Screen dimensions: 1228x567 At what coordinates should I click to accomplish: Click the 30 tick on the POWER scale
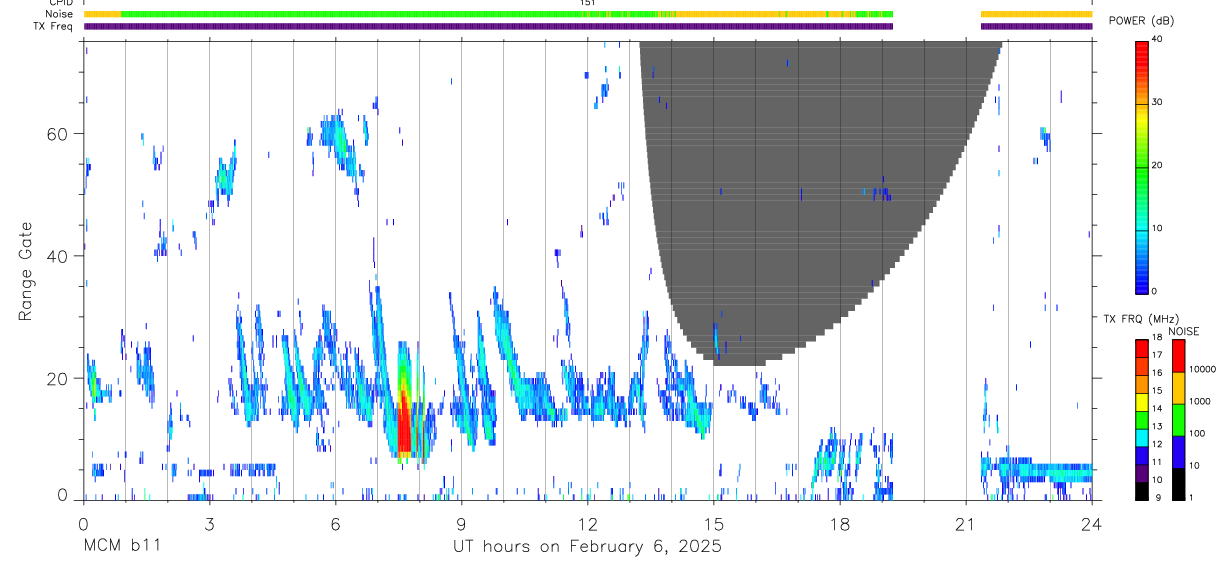tap(1159, 102)
